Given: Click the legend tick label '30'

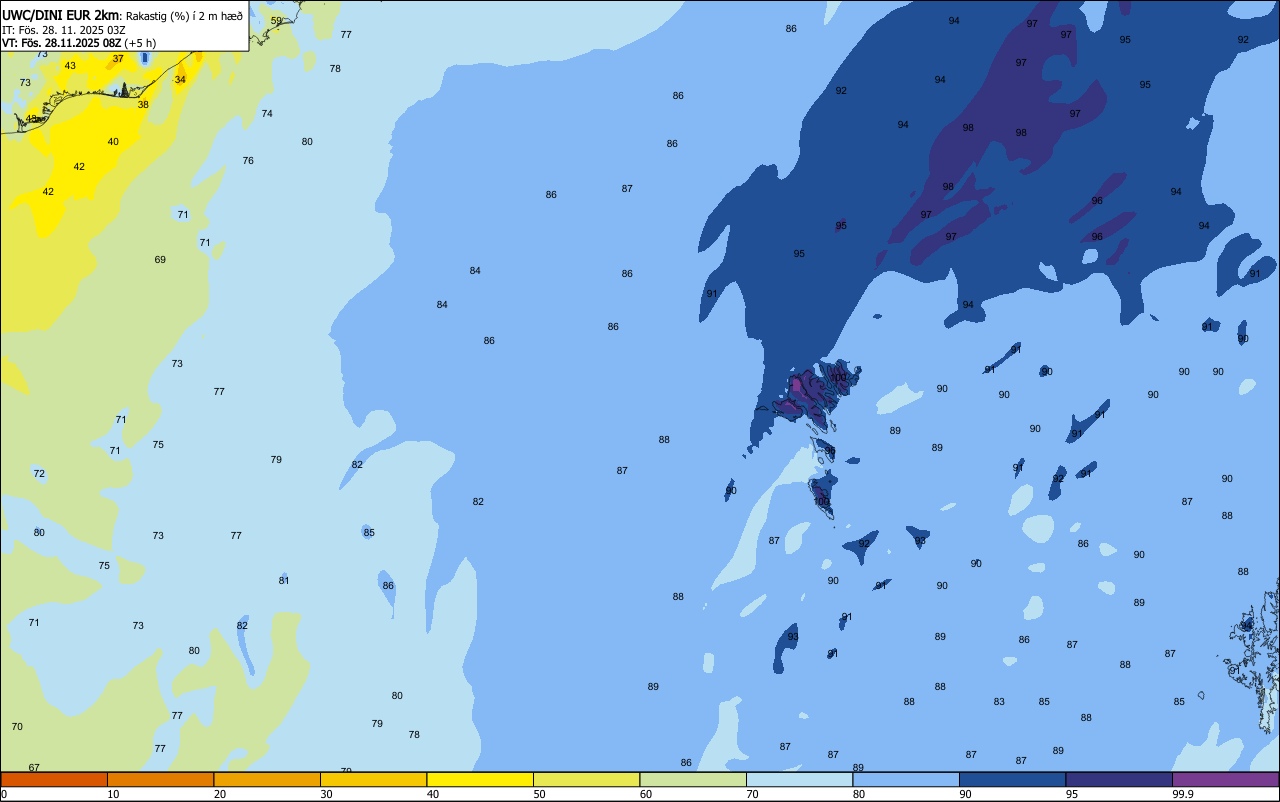Looking at the screenshot, I should point(326,794).
